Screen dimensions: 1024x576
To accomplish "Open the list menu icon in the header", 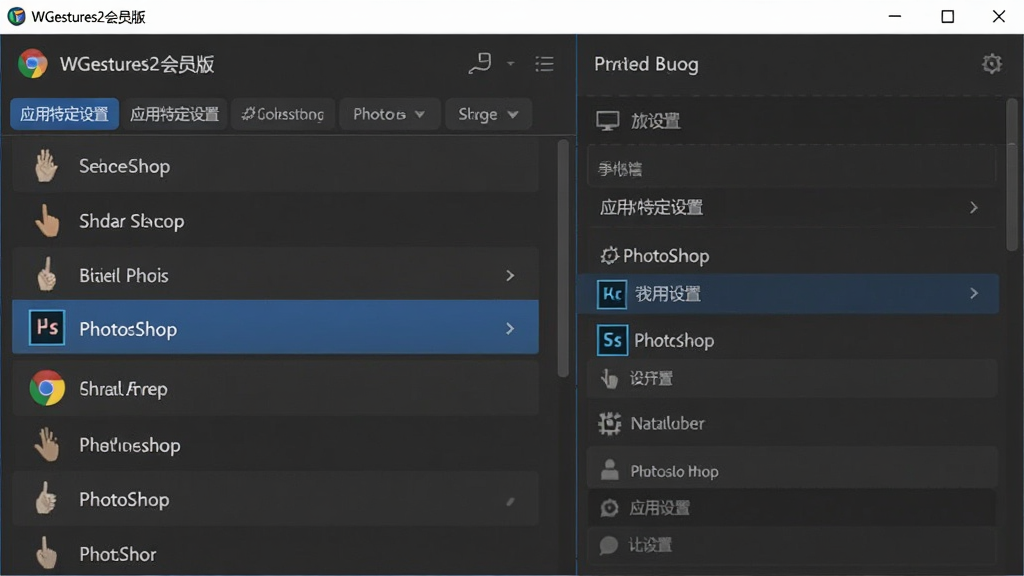I will [544, 64].
